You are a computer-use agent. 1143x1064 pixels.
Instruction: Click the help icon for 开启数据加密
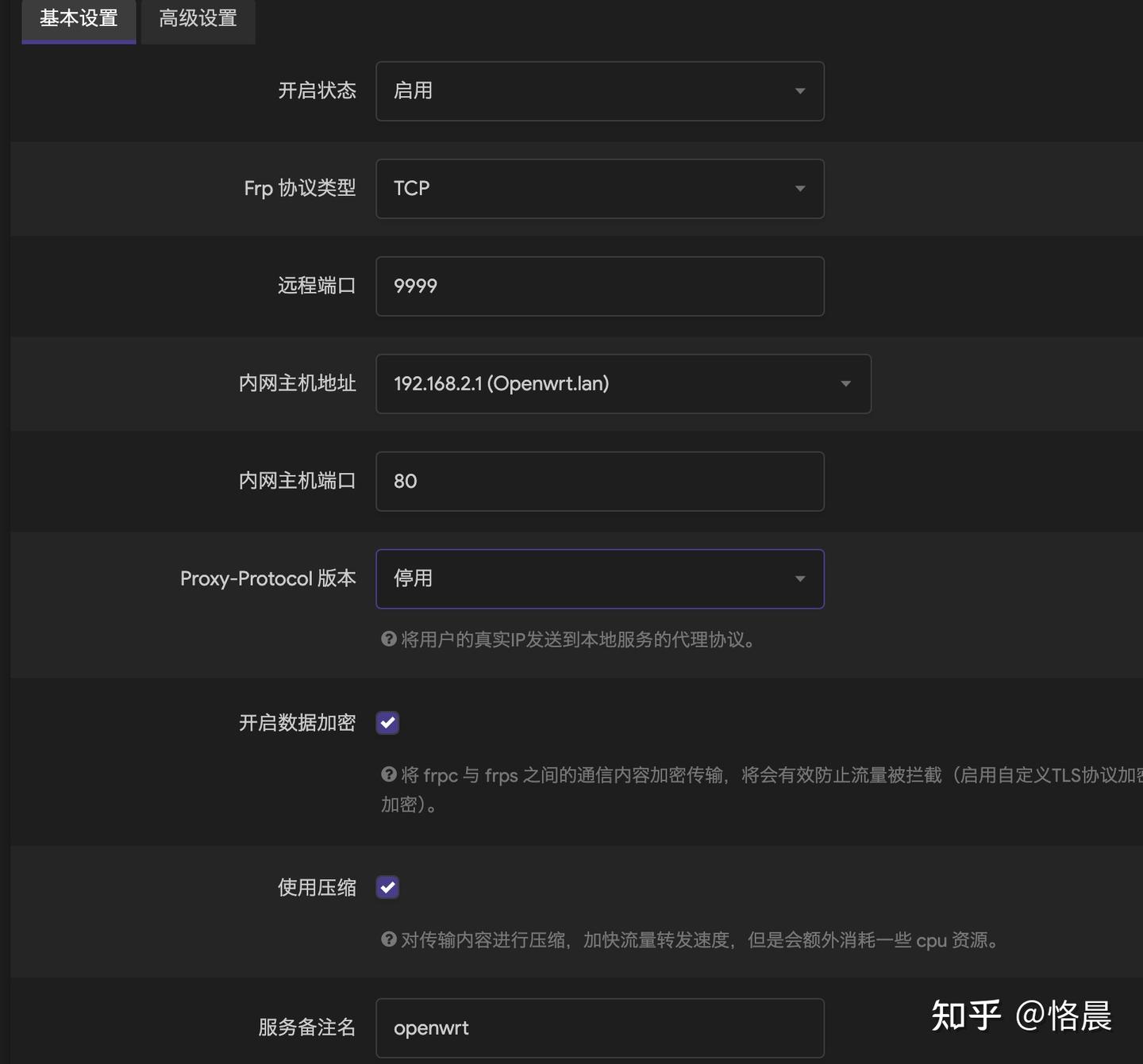(x=390, y=775)
